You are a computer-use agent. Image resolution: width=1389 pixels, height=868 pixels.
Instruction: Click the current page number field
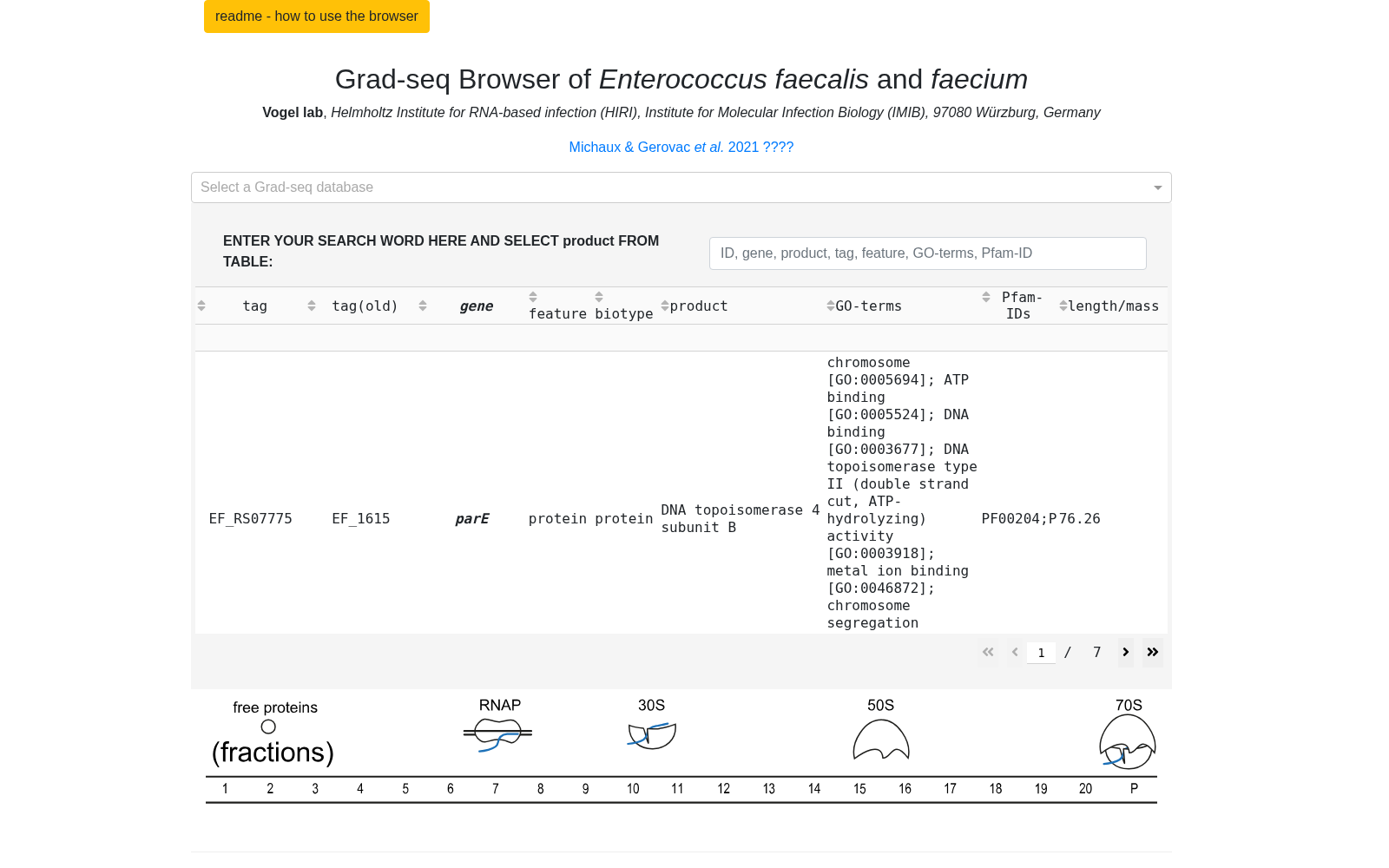coord(1041,653)
